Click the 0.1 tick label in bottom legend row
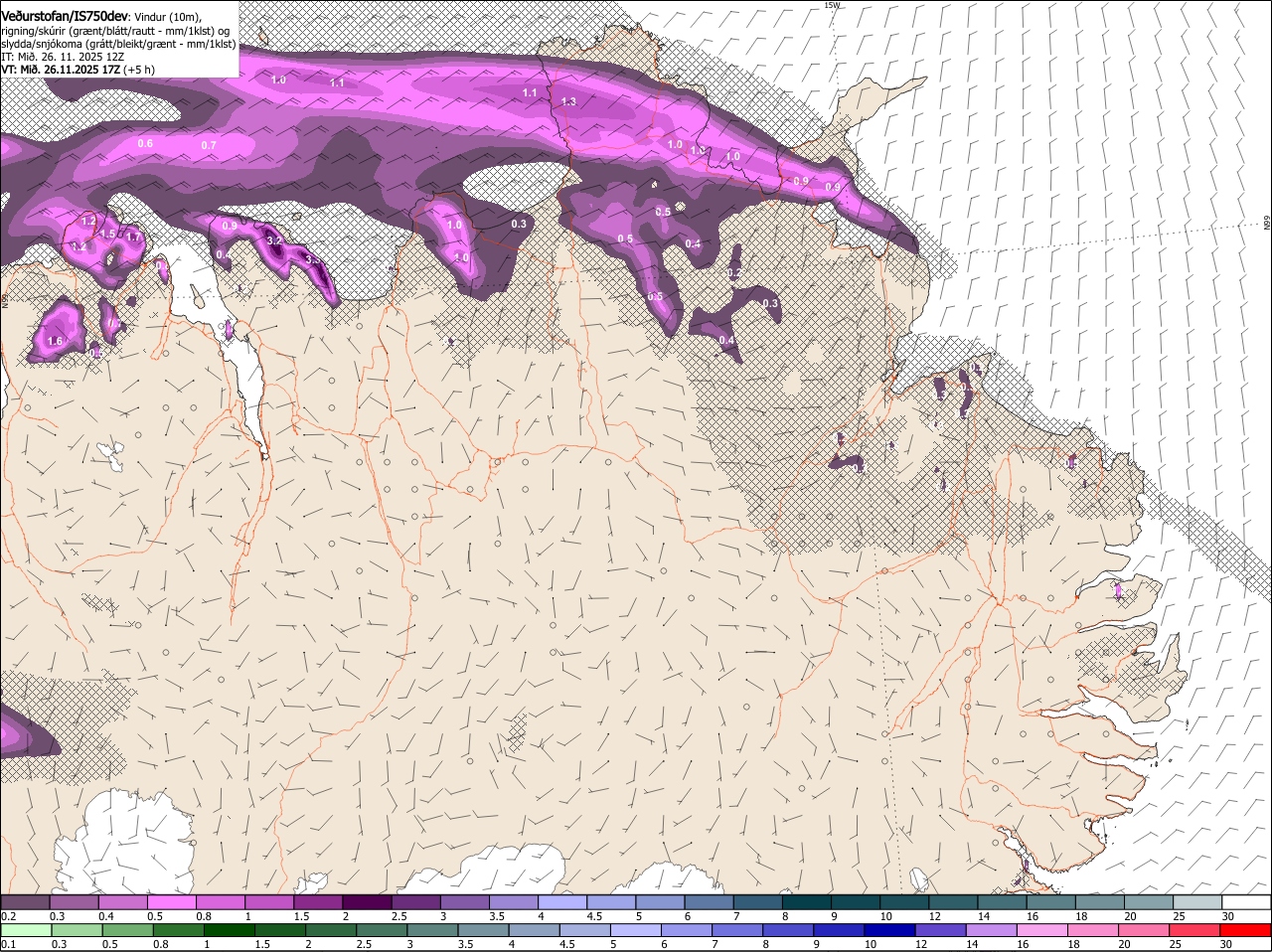This screenshot has height=952, width=1272. tap(8, 944)
